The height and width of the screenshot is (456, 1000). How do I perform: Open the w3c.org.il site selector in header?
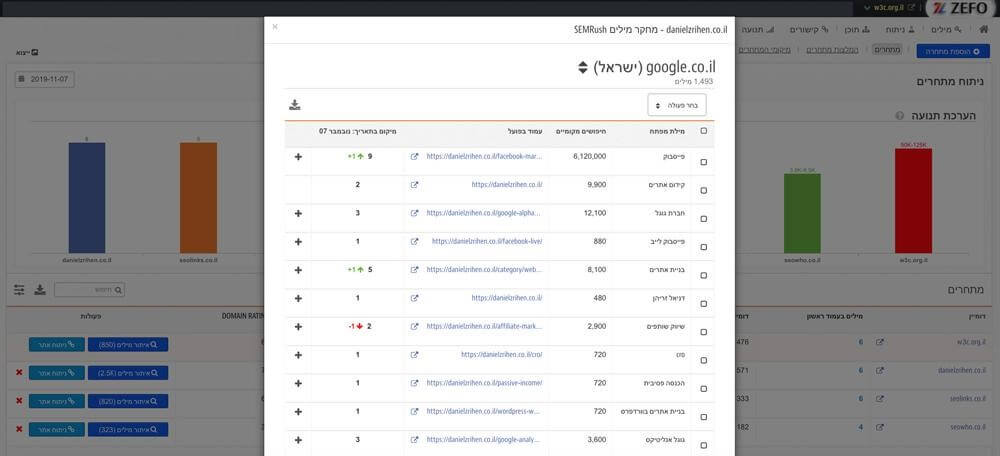tap(888, 8)
